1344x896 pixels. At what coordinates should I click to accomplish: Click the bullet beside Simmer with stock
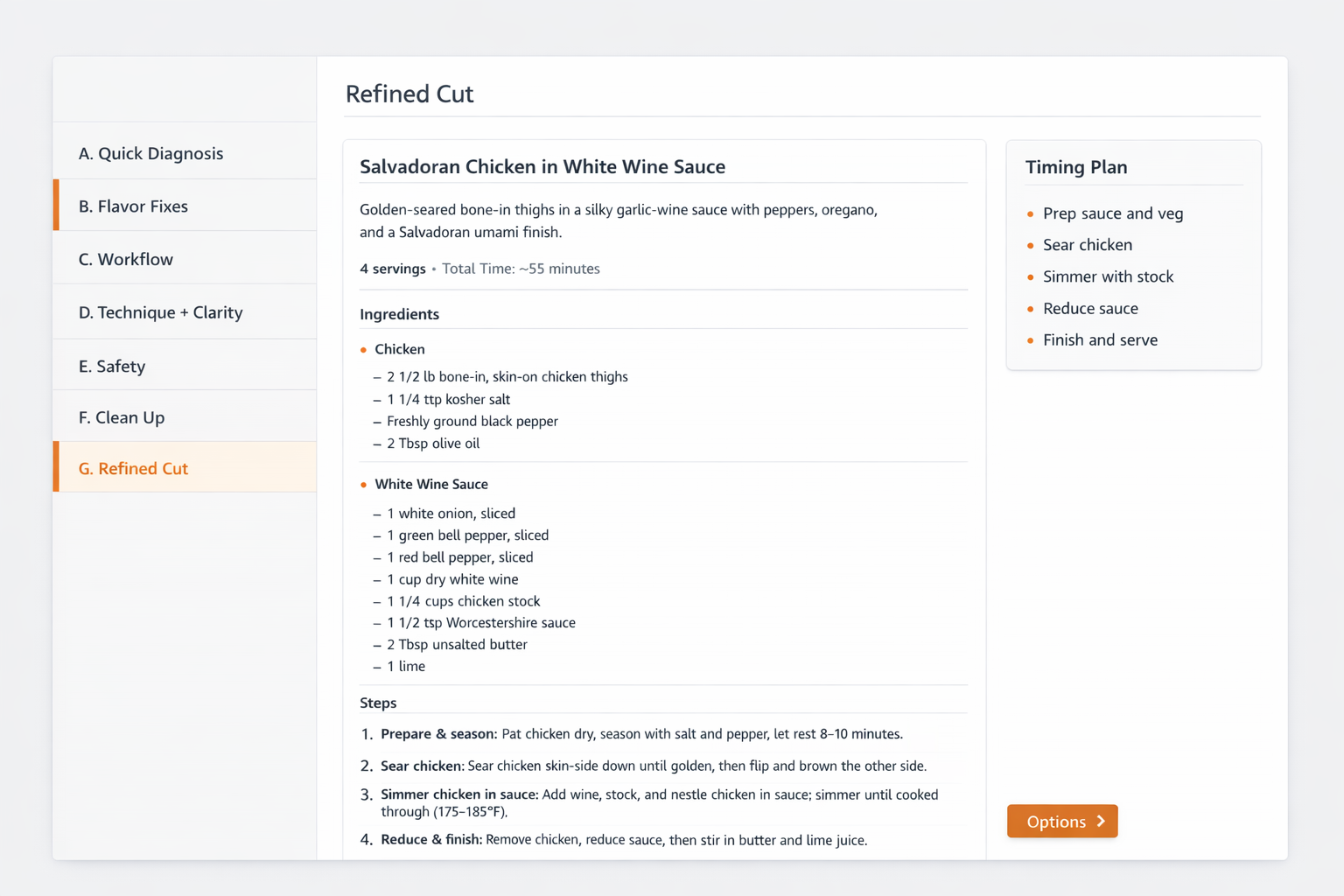point(1031,276)
